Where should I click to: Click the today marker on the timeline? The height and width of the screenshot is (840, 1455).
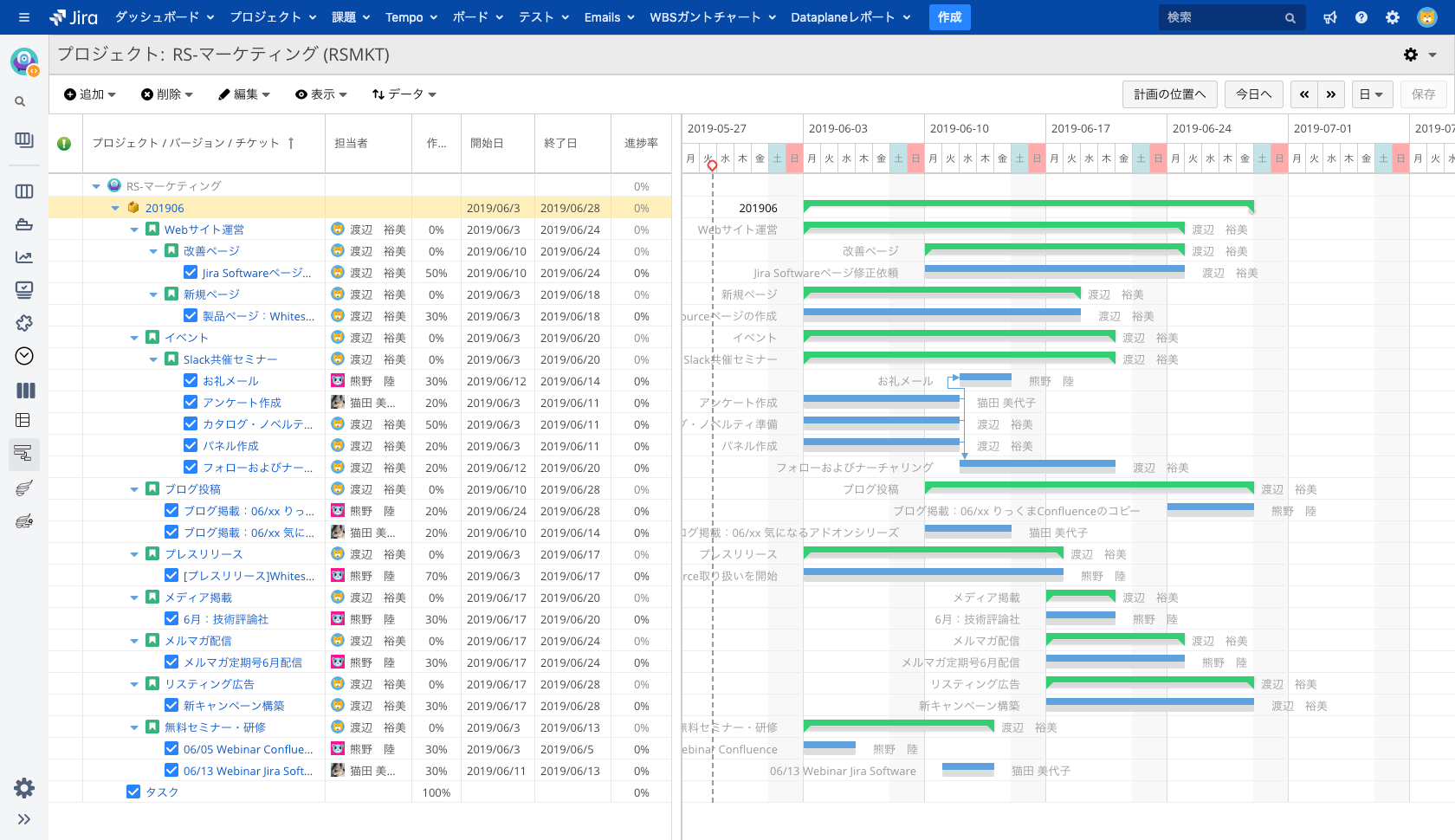712,165
